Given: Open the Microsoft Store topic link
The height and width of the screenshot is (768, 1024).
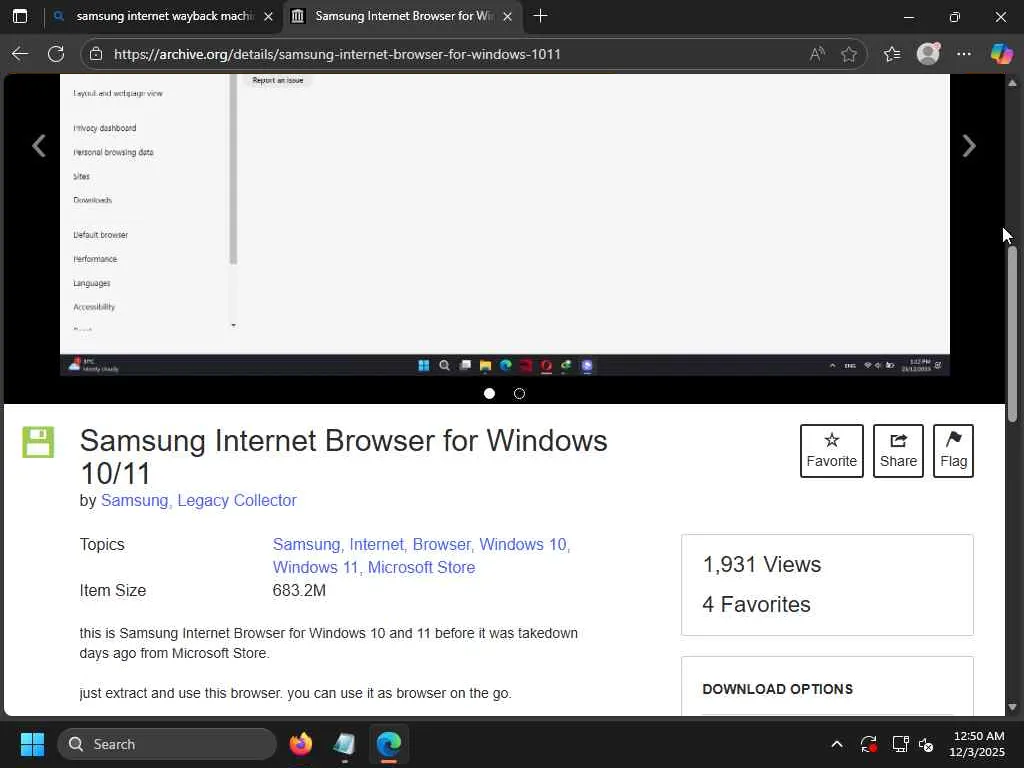Looking at the screenshot, I should pyautogui.click(x=421, y=567).
